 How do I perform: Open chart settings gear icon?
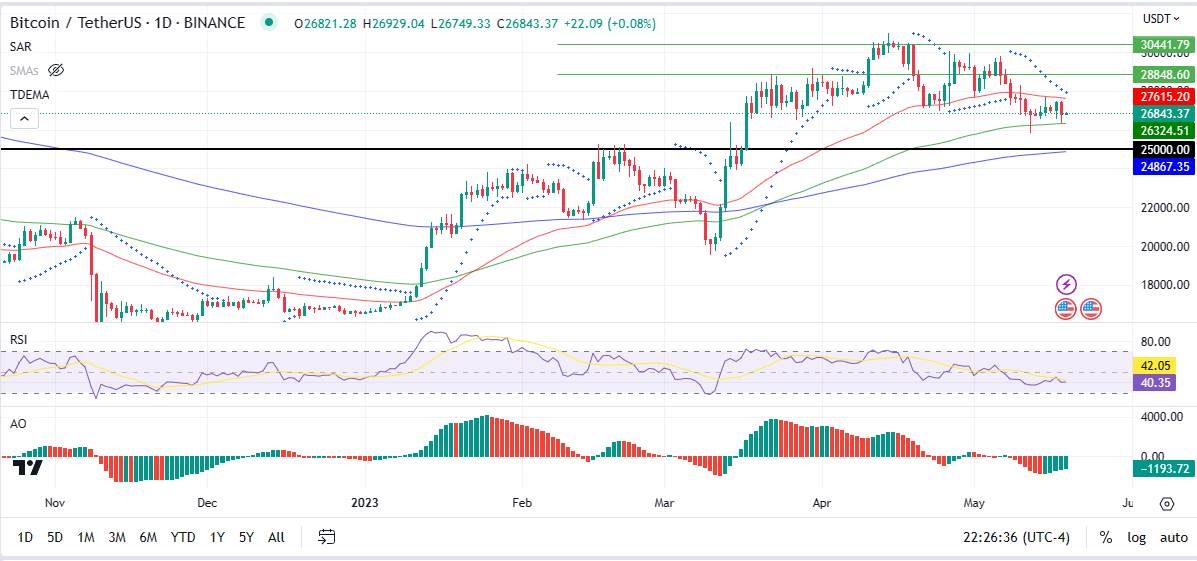(1166, 503)
